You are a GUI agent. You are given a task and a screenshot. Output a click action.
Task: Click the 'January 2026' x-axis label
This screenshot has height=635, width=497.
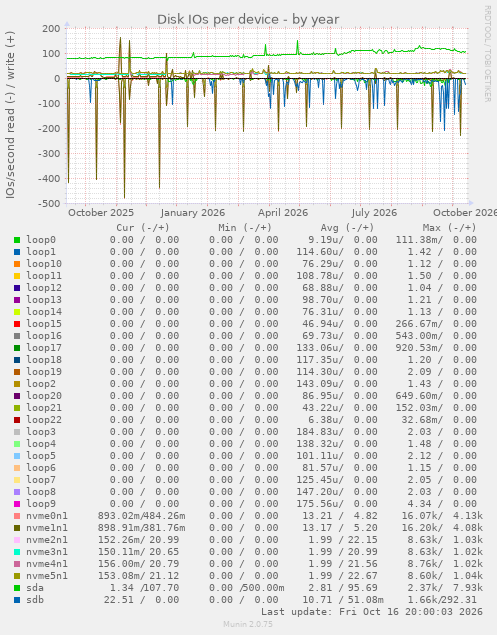pyautogui.click(x=192, y=213)
